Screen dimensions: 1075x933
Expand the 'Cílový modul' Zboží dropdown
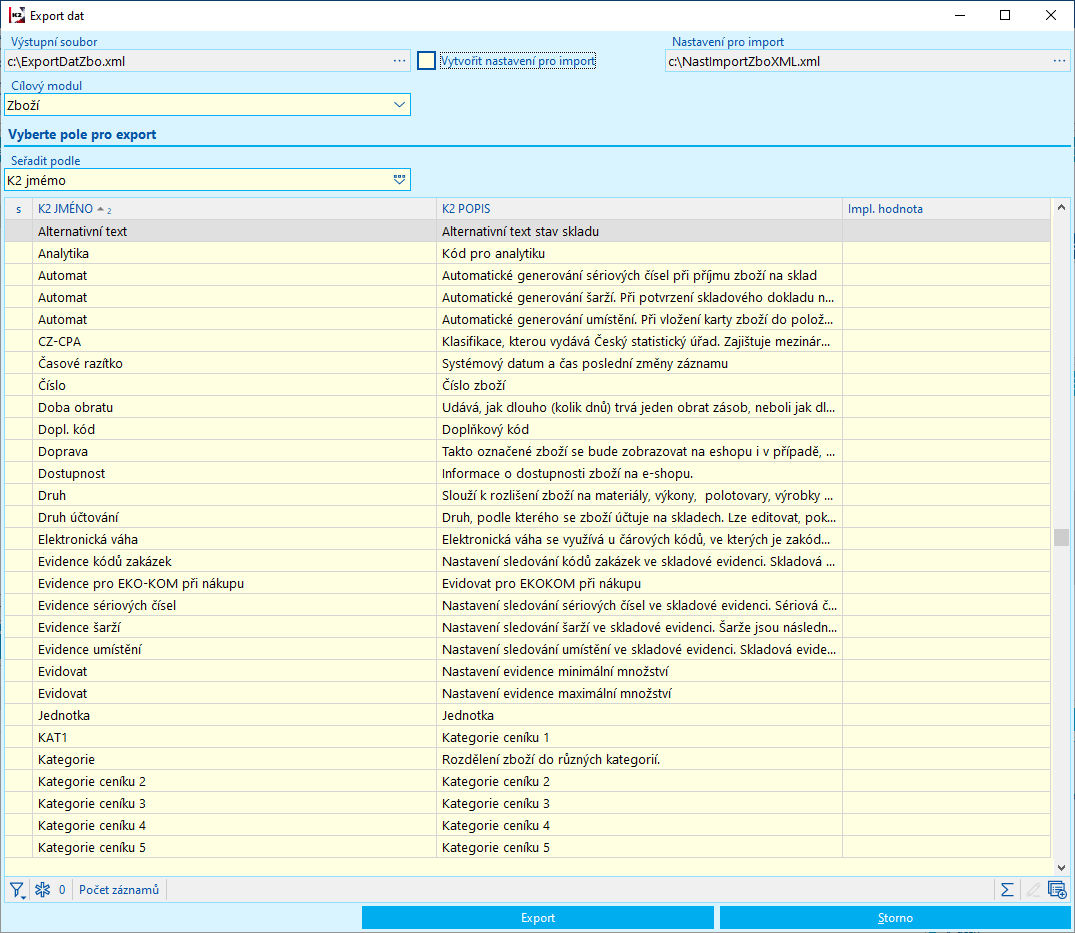pos(399,105)
